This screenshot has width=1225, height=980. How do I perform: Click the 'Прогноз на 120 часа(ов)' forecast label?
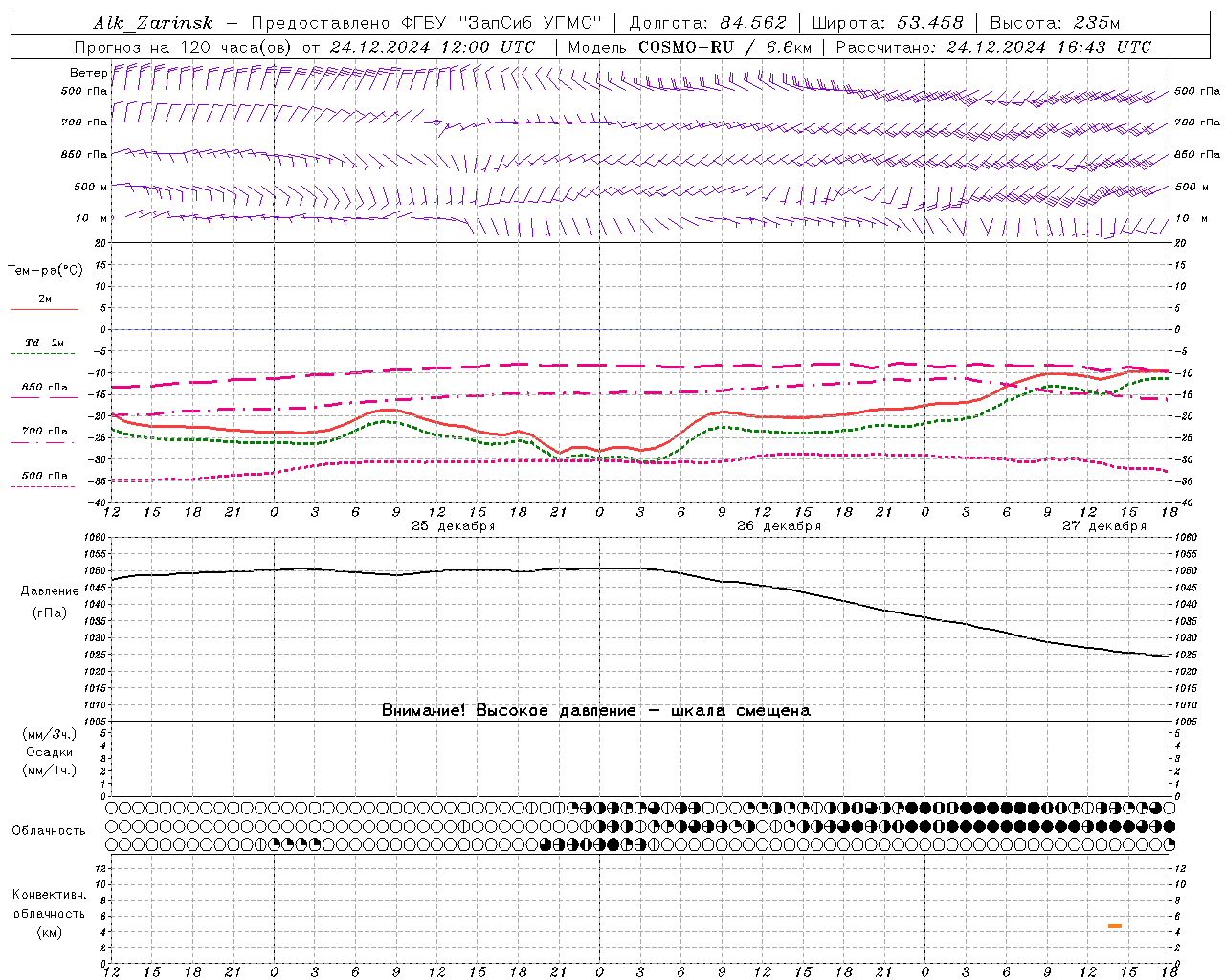184,47
